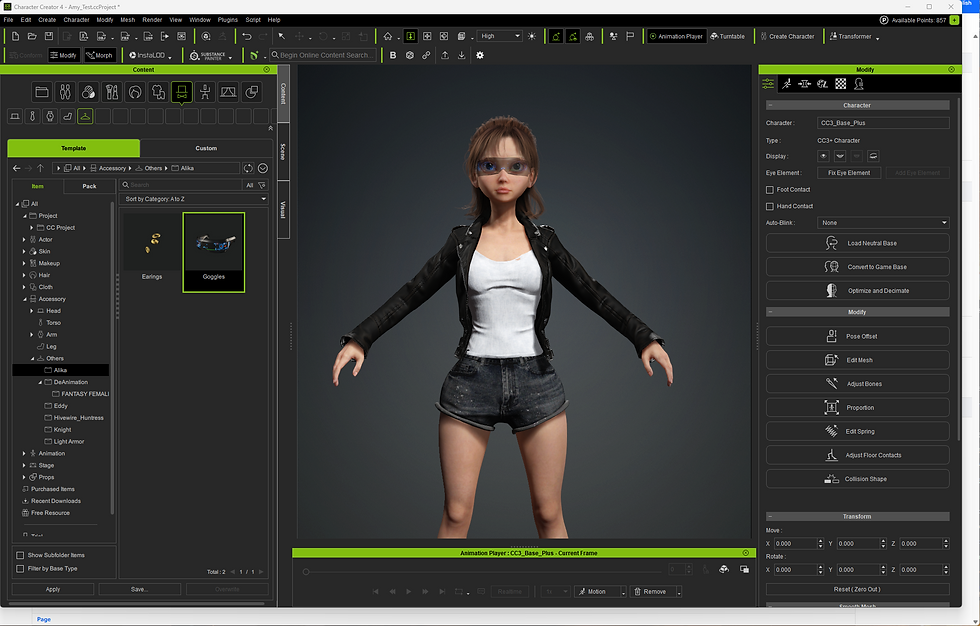Create a new project with the toolbar icon
The image size is (980, 626).
click(15, 36)
